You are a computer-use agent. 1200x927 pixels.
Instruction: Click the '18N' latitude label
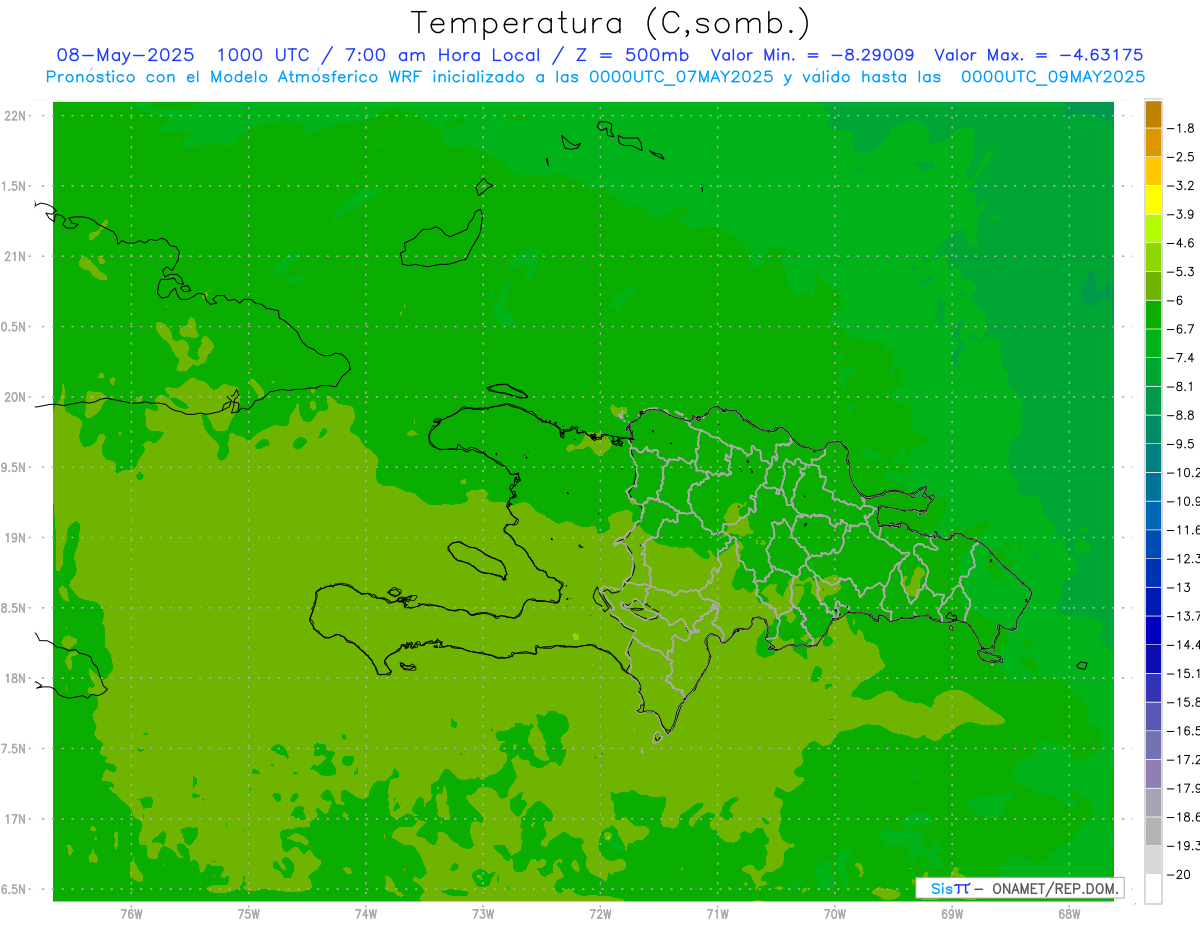[x=15, y=678]
